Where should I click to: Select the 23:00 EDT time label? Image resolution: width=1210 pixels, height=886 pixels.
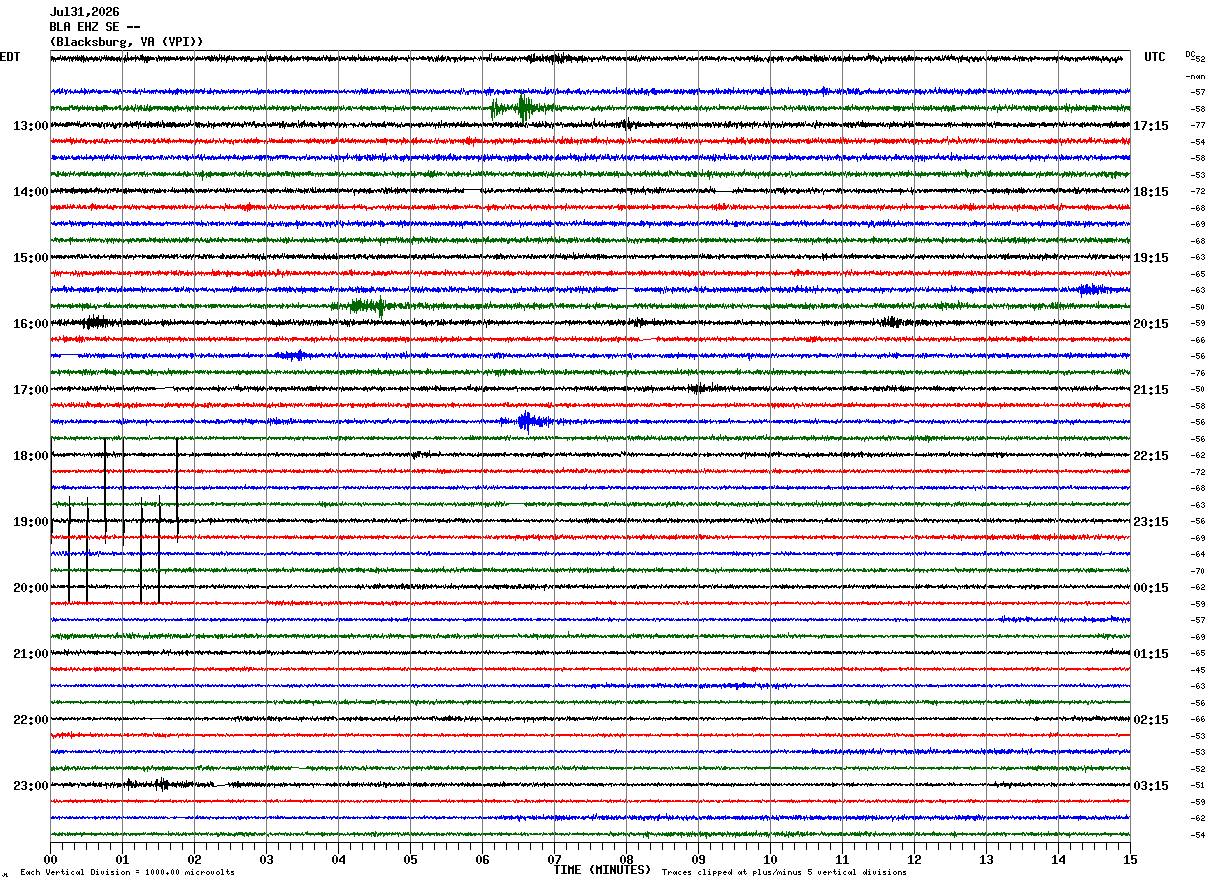(31, 786)
